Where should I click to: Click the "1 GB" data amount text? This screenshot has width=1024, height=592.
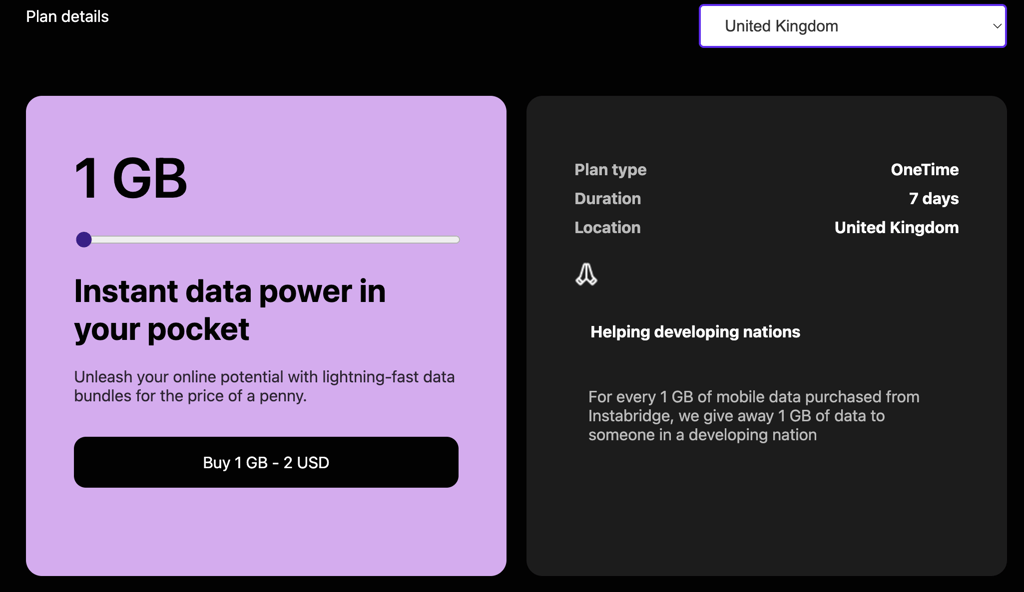click(x=131, y=178)
